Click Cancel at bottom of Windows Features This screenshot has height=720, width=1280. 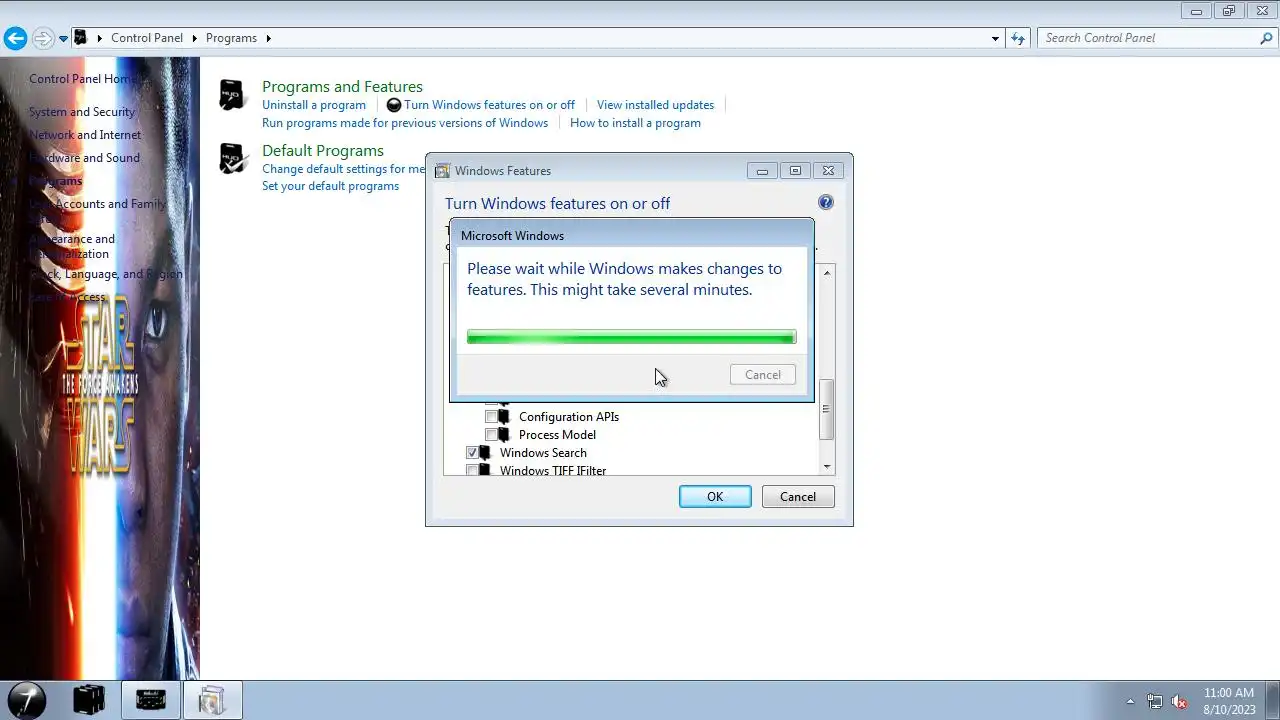[798, 497]
